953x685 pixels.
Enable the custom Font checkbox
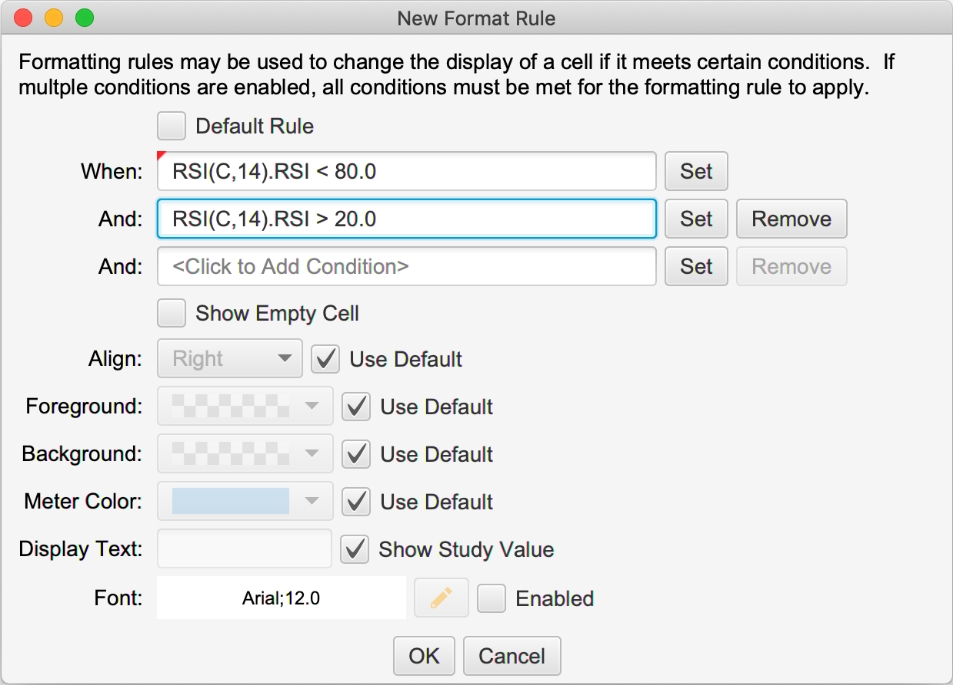491,598
